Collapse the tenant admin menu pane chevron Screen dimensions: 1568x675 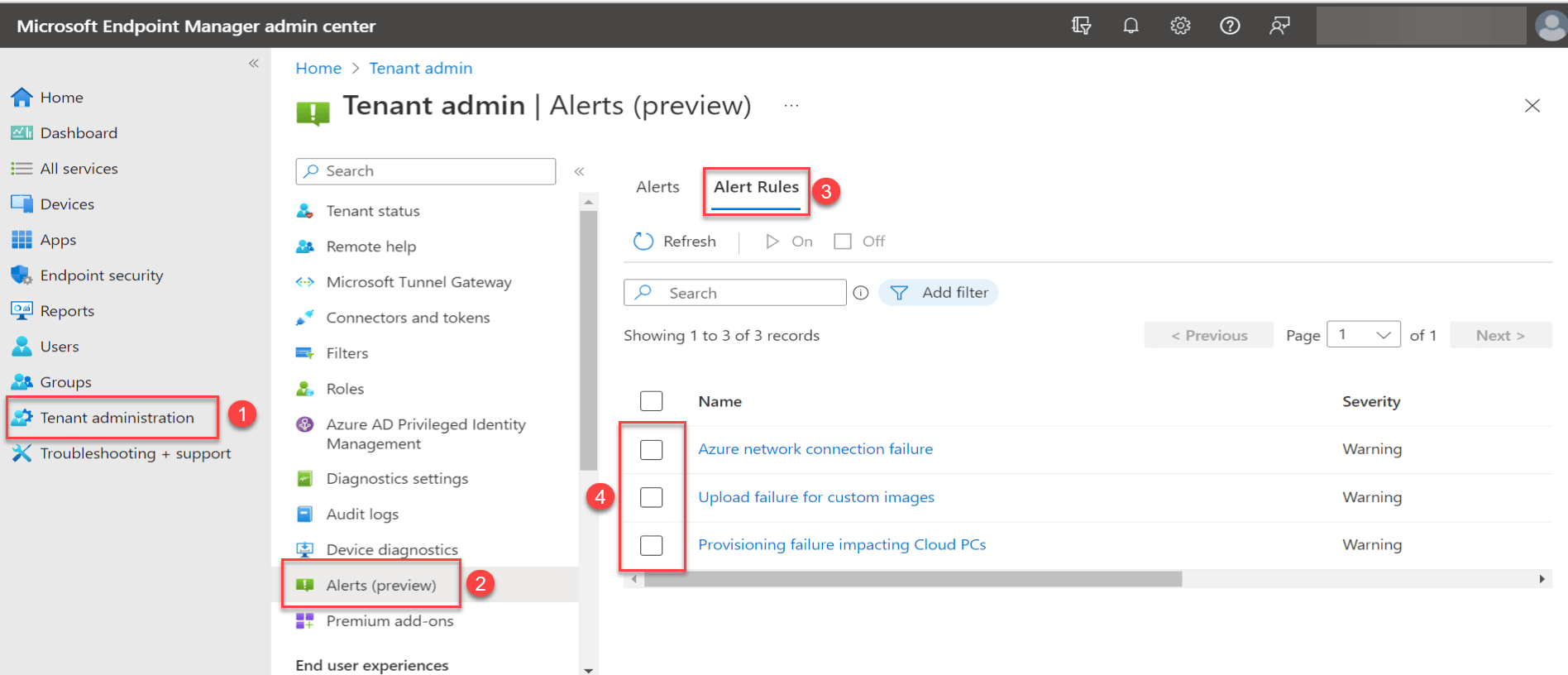pyautogui.click(x=580, y=171)
